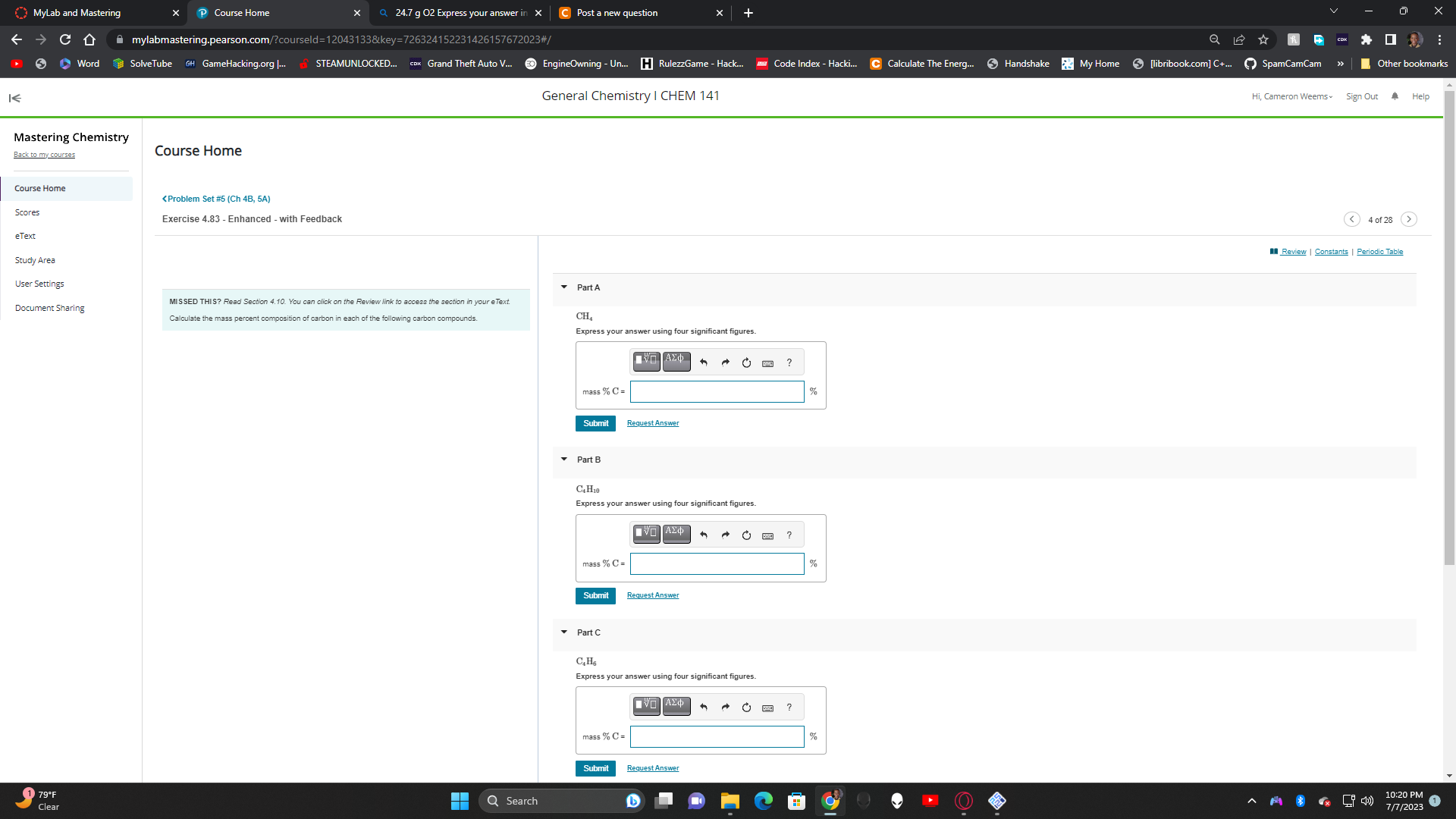Click the notifications bell icon
The width and height of the screenshot is (1456, 819).
tap(1395, 96)
